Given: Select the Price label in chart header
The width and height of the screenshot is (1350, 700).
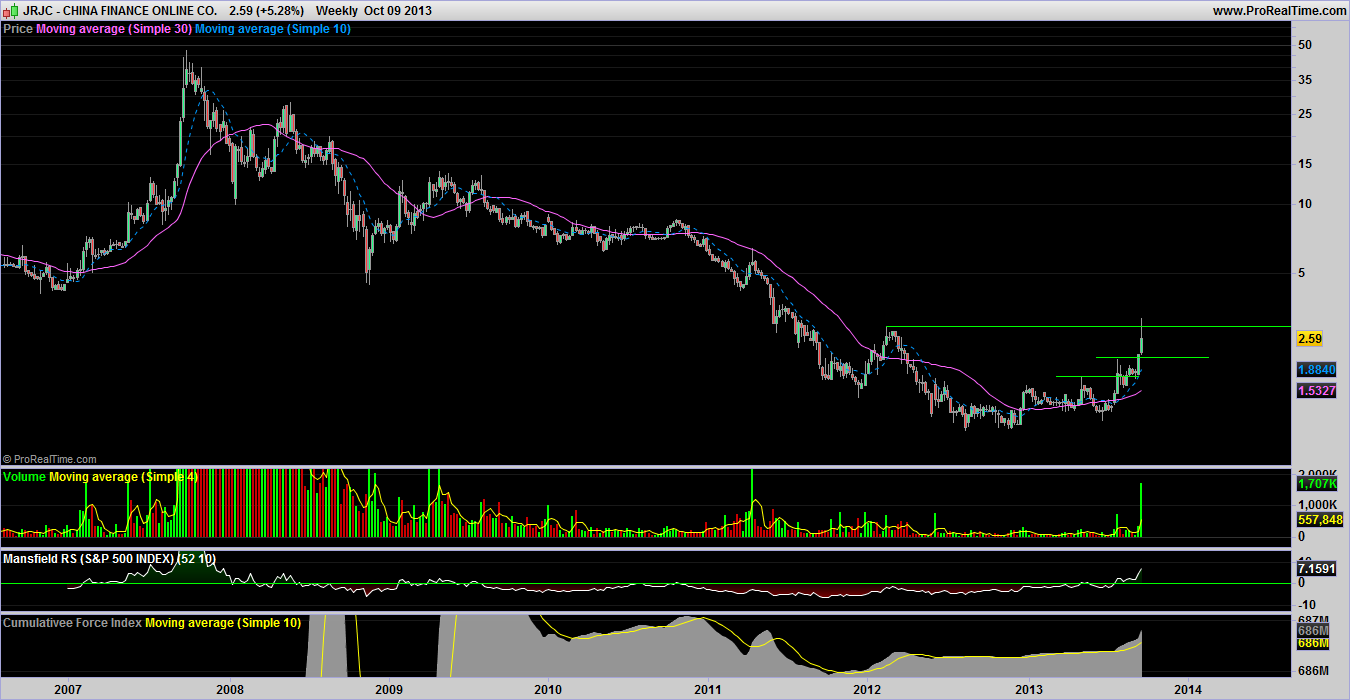Looking at the screenshot, I should point(18,29).
